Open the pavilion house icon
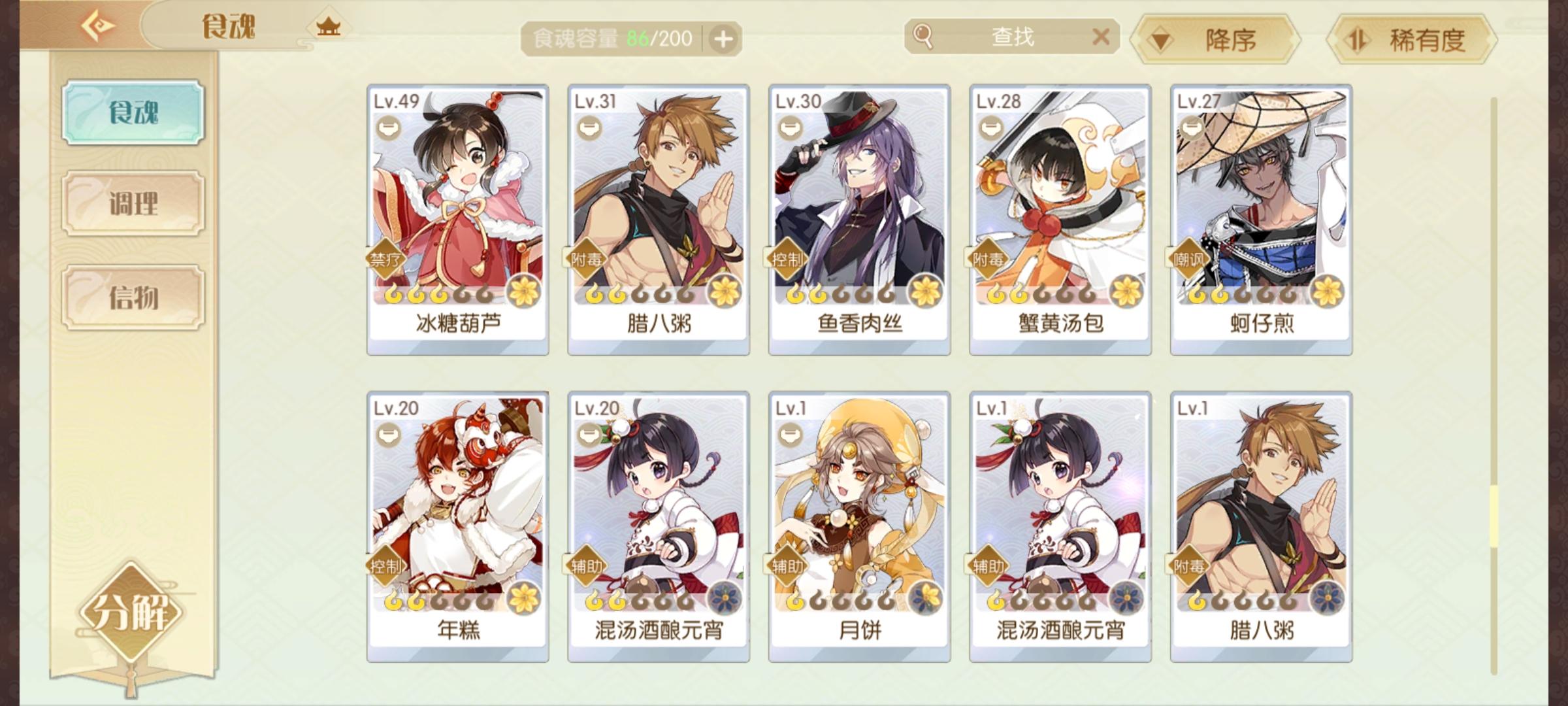Viewport: 1568px width, 706px height. [x=328, y=27]
